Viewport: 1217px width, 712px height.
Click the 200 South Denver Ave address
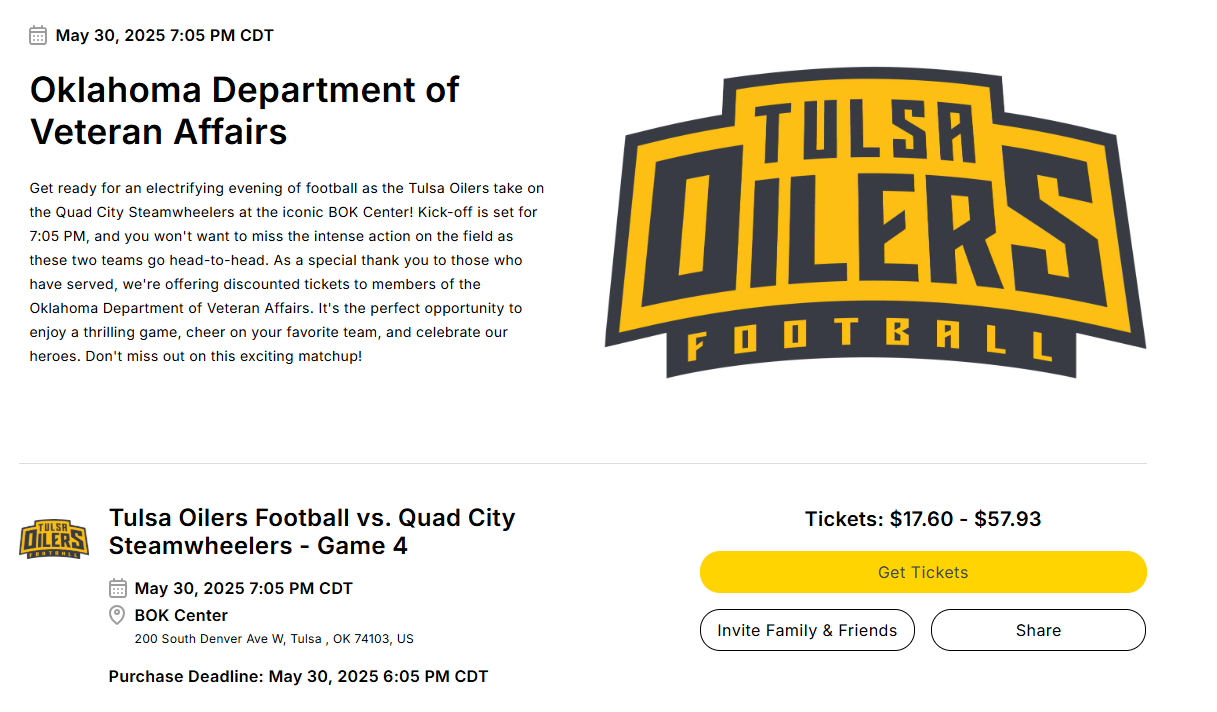point(273,639)
